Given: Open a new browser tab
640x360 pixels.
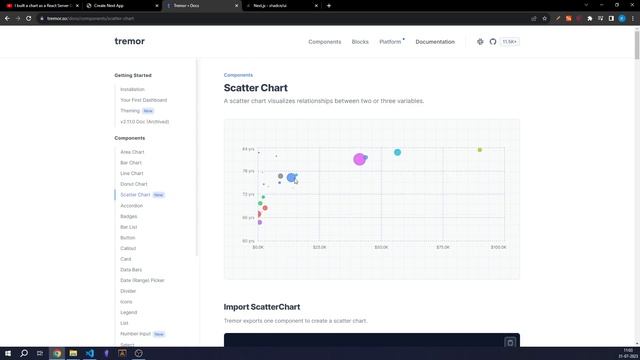Looking at the screenshot, I should [329, 6].
